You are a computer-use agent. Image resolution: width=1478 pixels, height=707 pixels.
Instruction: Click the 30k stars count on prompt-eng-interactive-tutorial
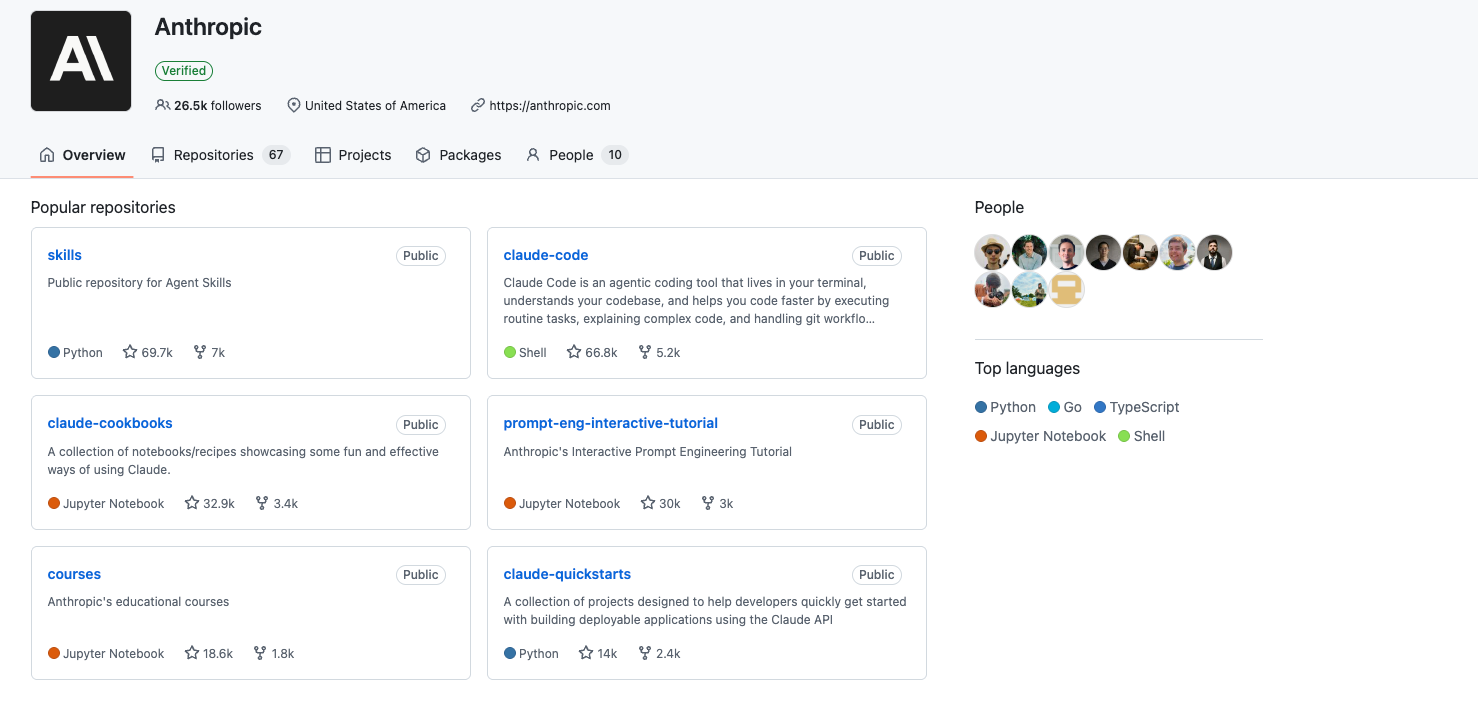pos(670,503)
